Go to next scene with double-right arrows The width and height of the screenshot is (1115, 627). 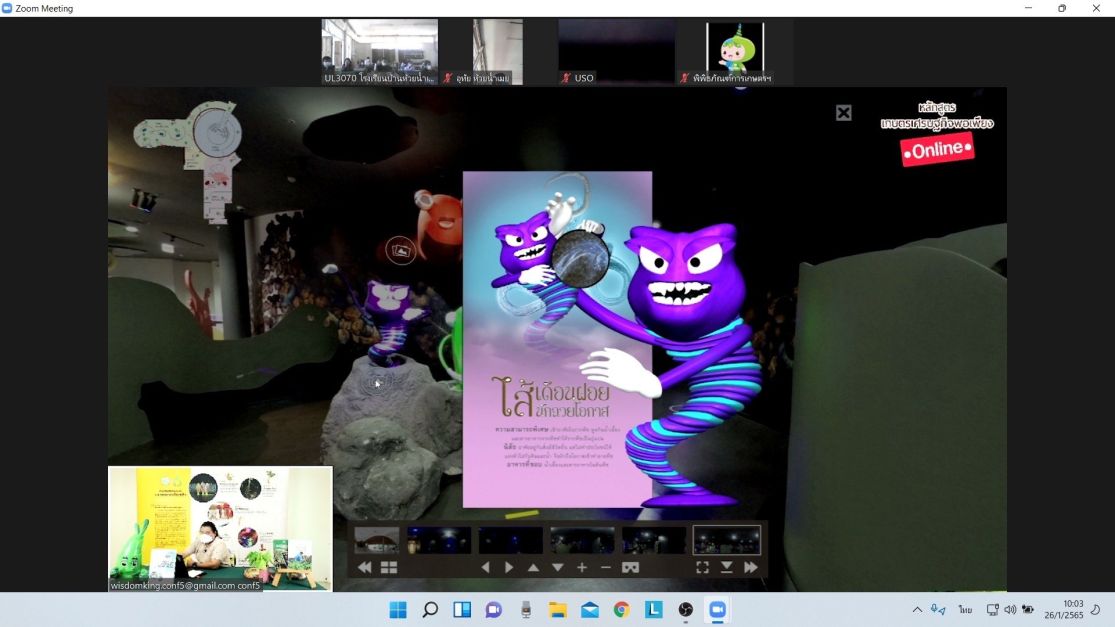751,567
